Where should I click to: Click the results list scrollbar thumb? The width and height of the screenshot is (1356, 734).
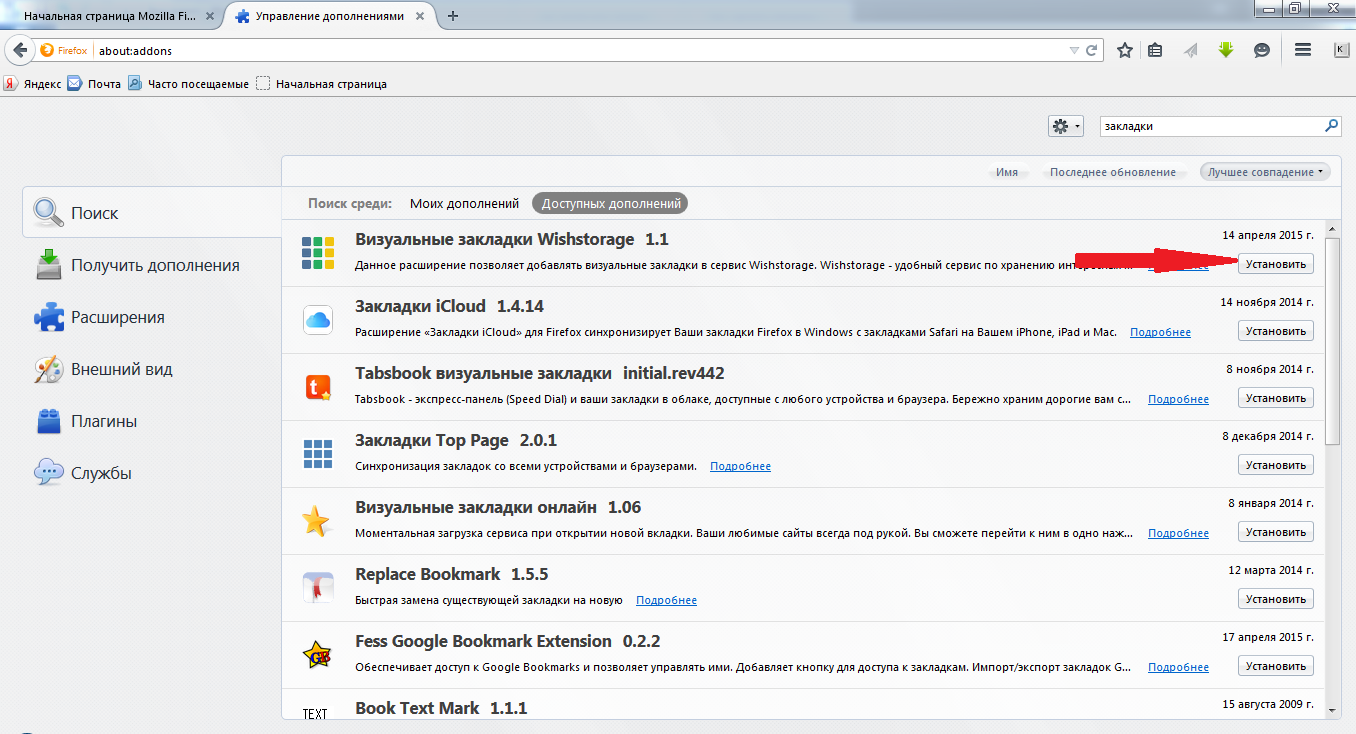[1332, 342]
